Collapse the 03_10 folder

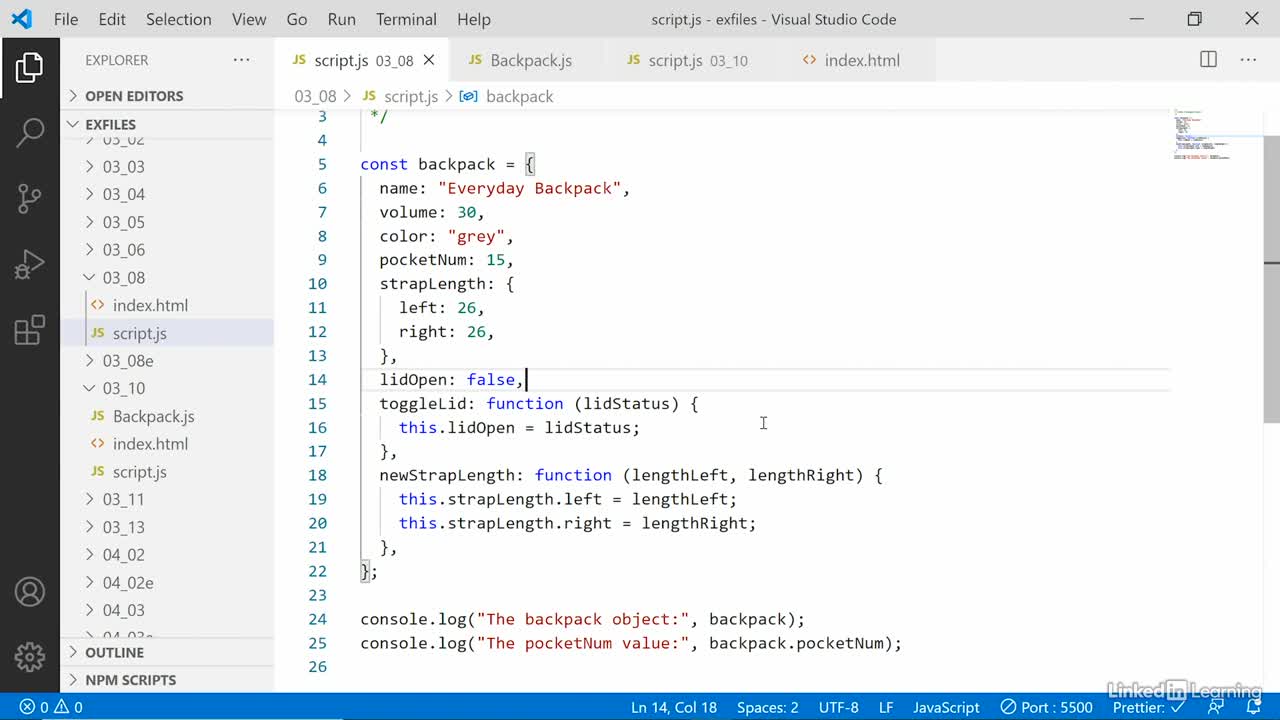point(123,388)
